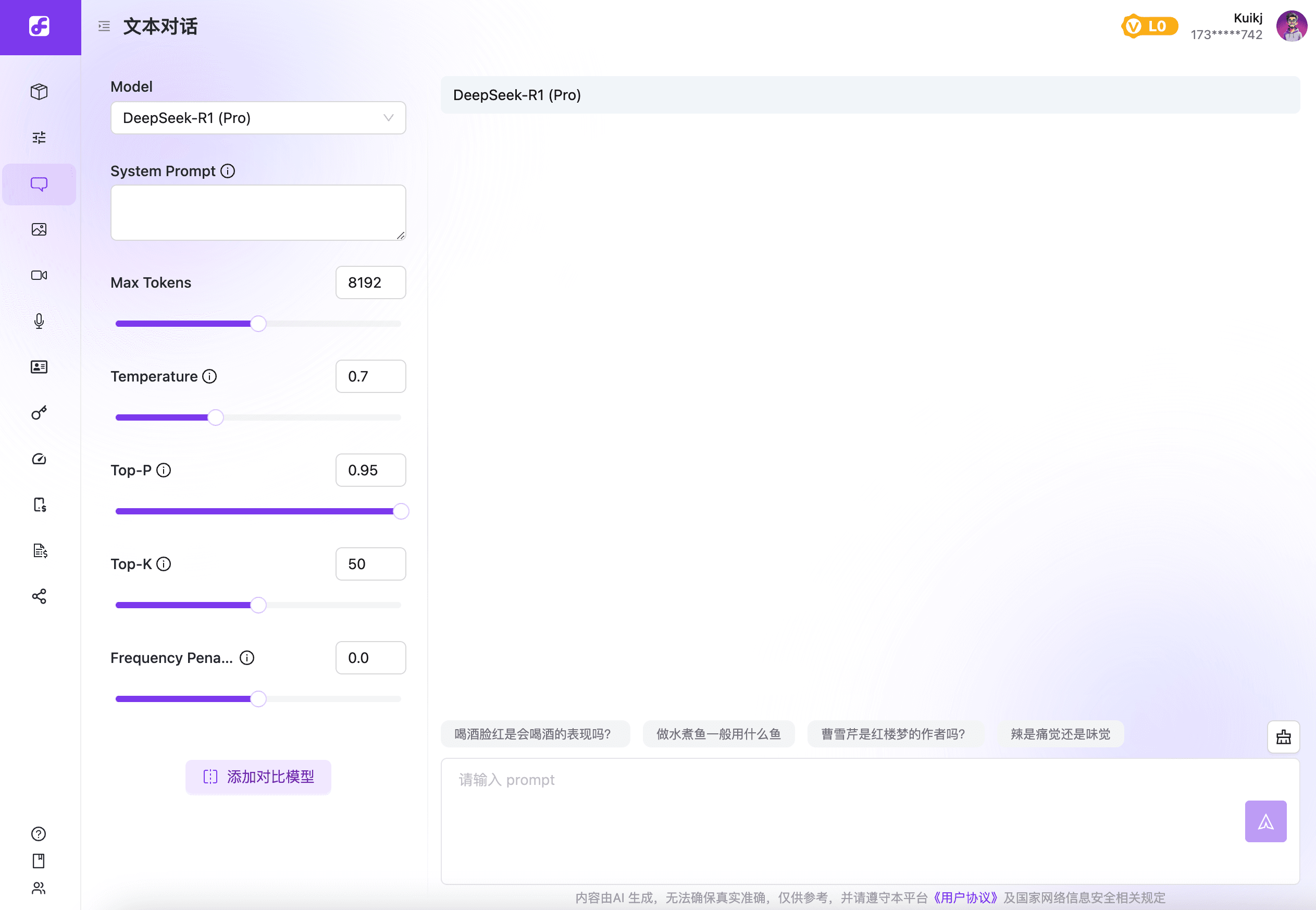Click the Temperature info icon
This screenshot has width=1316, height=910.
point(210,376)
